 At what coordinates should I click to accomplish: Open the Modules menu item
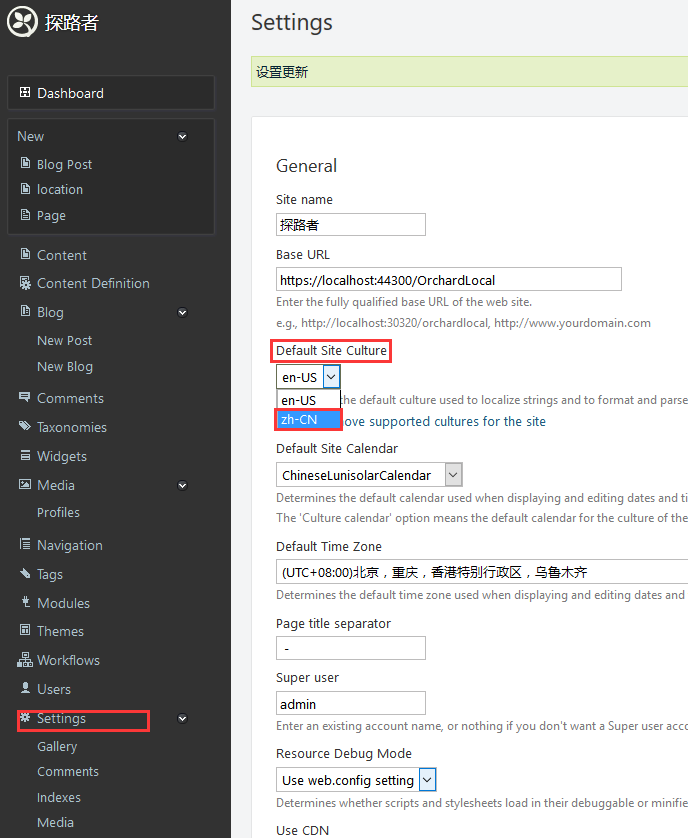[63, 603]
